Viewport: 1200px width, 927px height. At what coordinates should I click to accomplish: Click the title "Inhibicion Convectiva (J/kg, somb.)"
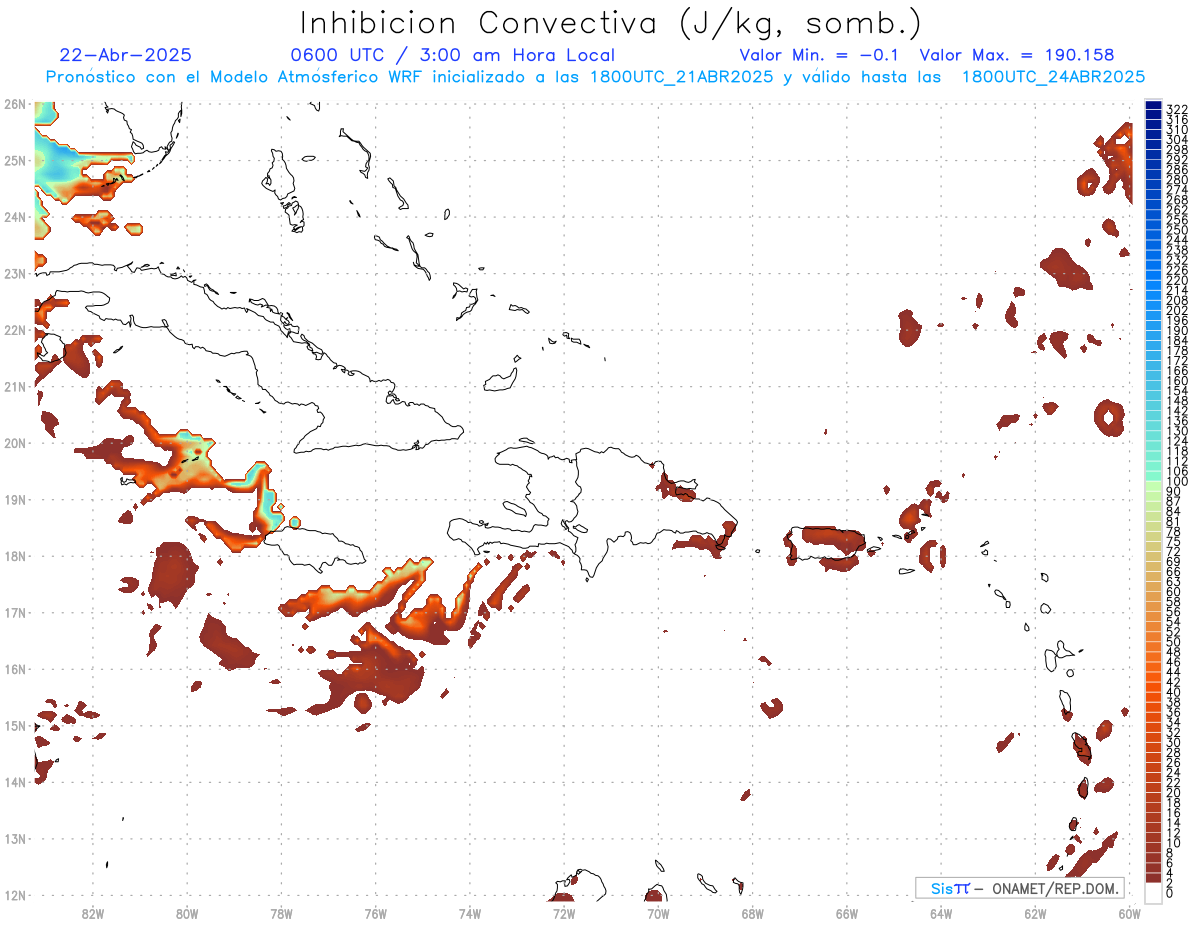(610, 23)
